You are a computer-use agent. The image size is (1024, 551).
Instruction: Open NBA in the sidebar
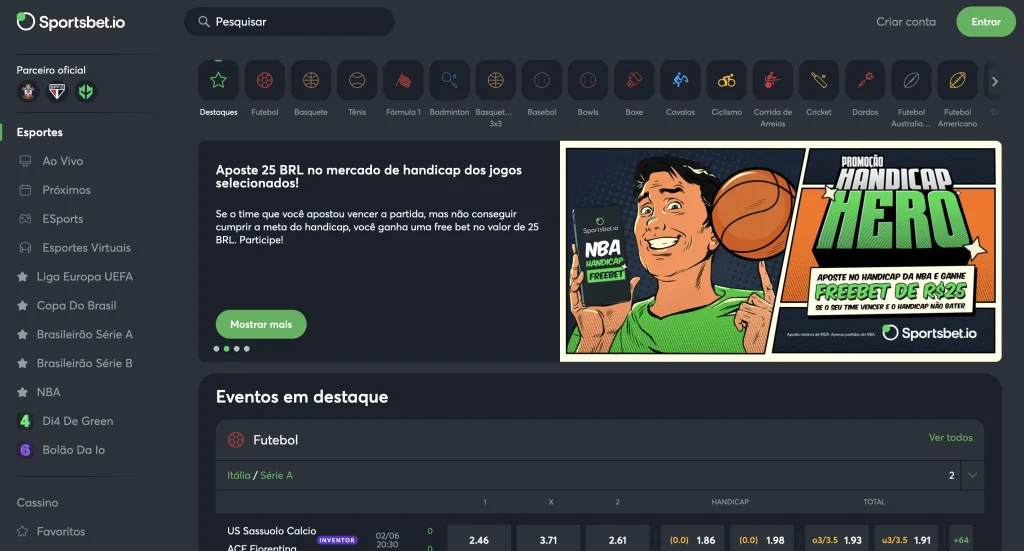[x=48, y=392]
